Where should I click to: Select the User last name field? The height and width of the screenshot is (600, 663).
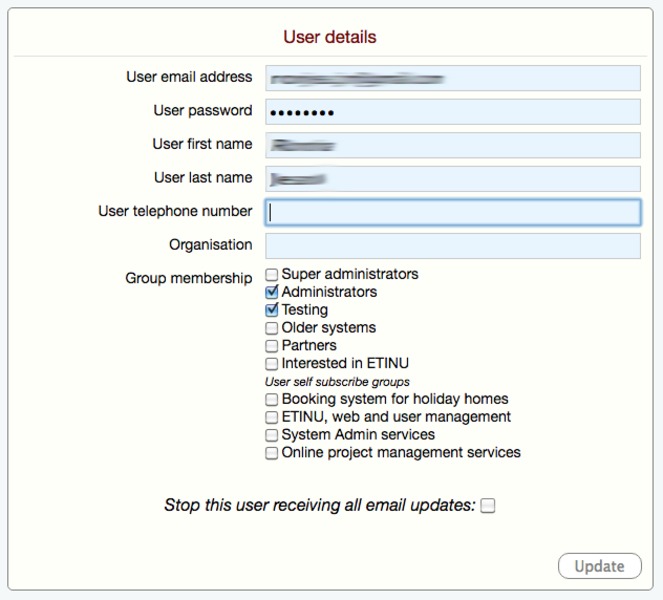[x=452, y=178]
